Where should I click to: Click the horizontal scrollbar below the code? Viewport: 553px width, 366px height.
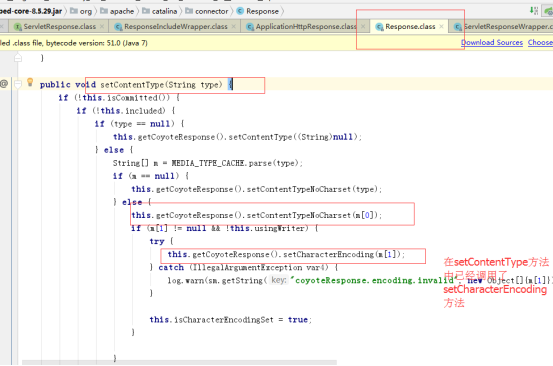(x=179, y=362)
